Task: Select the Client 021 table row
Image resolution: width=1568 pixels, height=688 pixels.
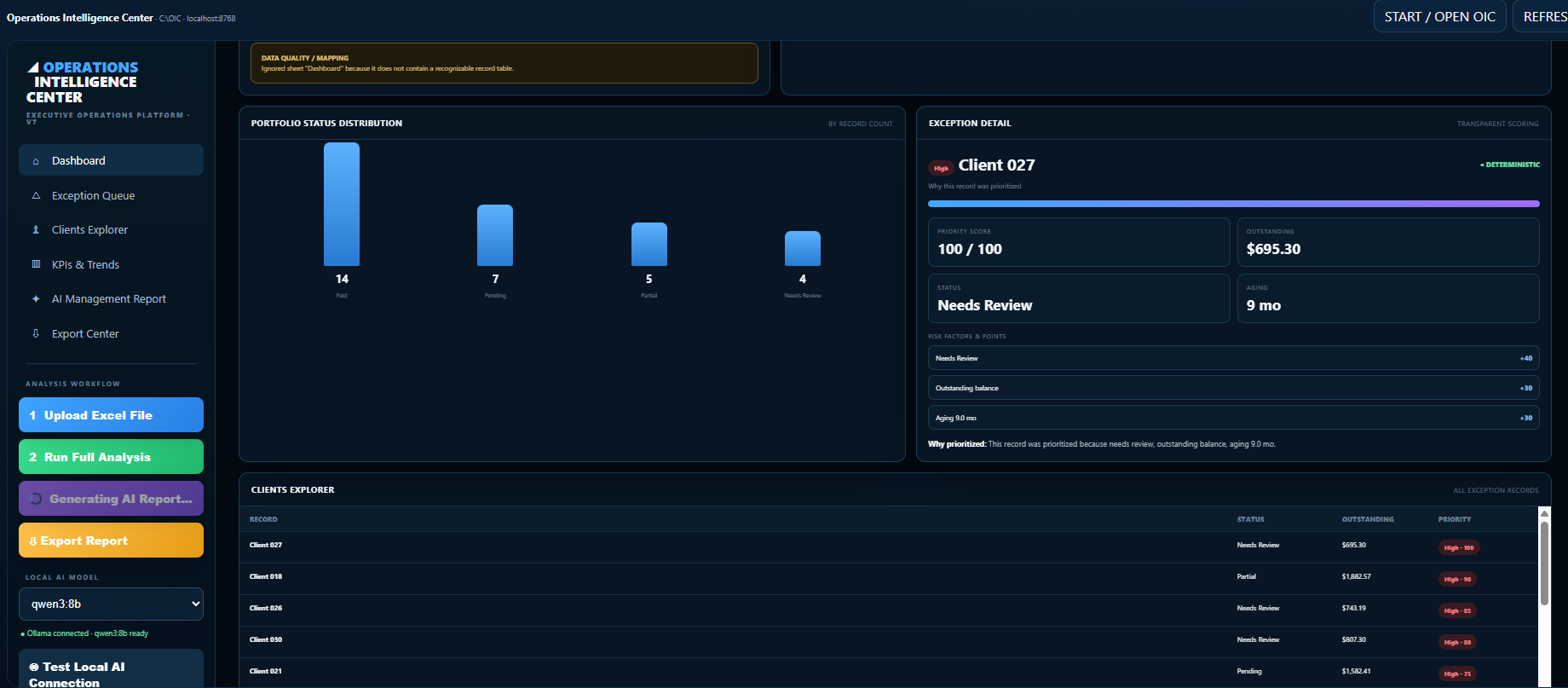Action: click(x=889, y=673)
